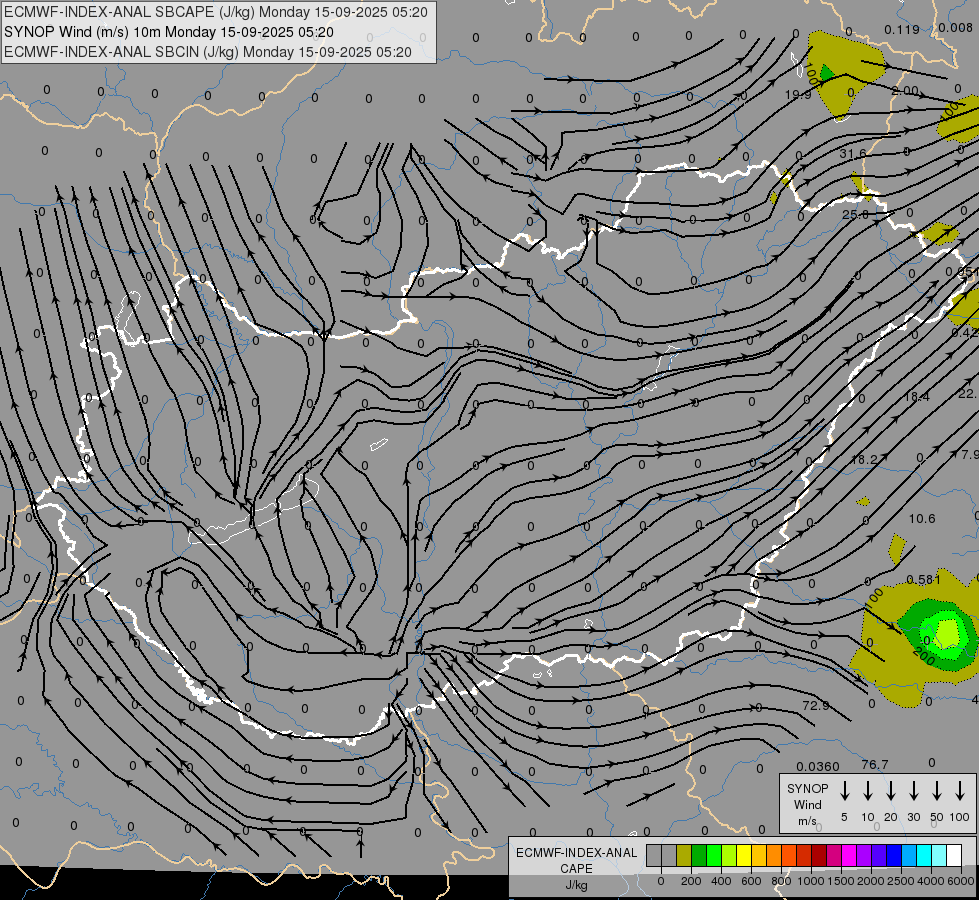Viewport: 979px width, 900px height.
Task: Click the 800 CAPE legend tick label
Action: [781, 881]
